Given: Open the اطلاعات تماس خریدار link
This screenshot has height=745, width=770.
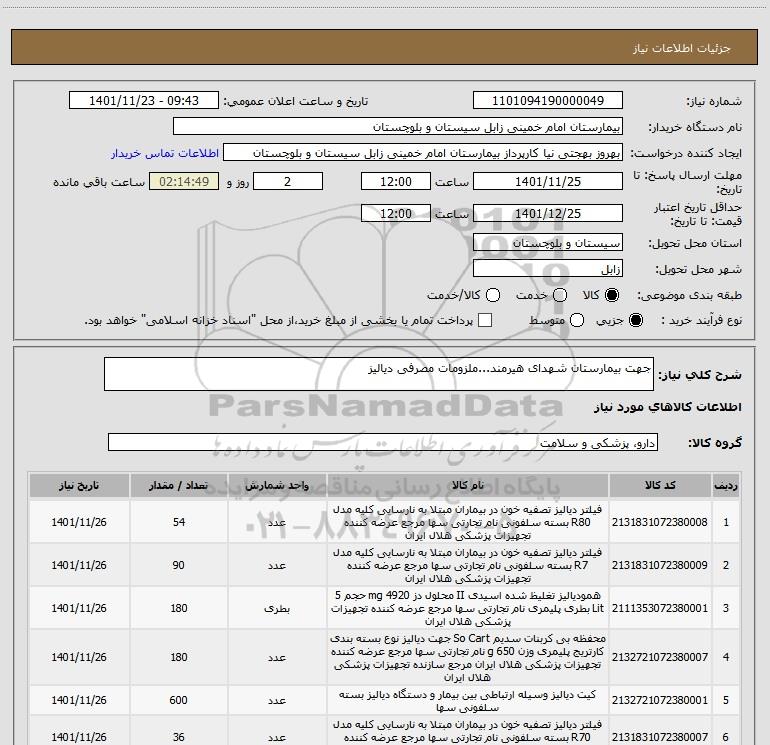Looking at the screenshot, I should 165,153.
